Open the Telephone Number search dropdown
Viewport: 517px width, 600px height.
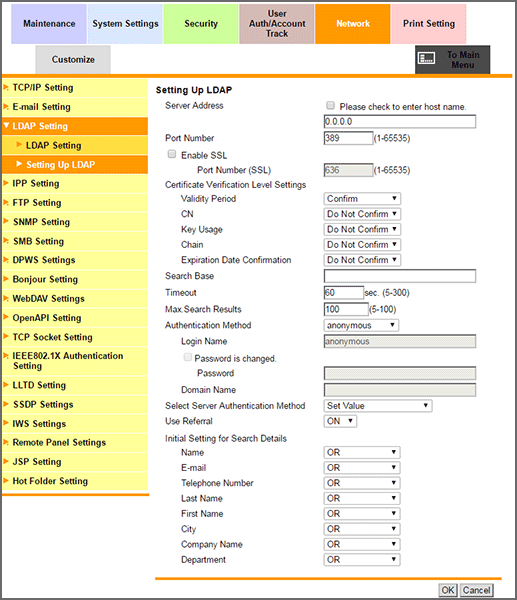pyautogui.click(x=362, y=483)
